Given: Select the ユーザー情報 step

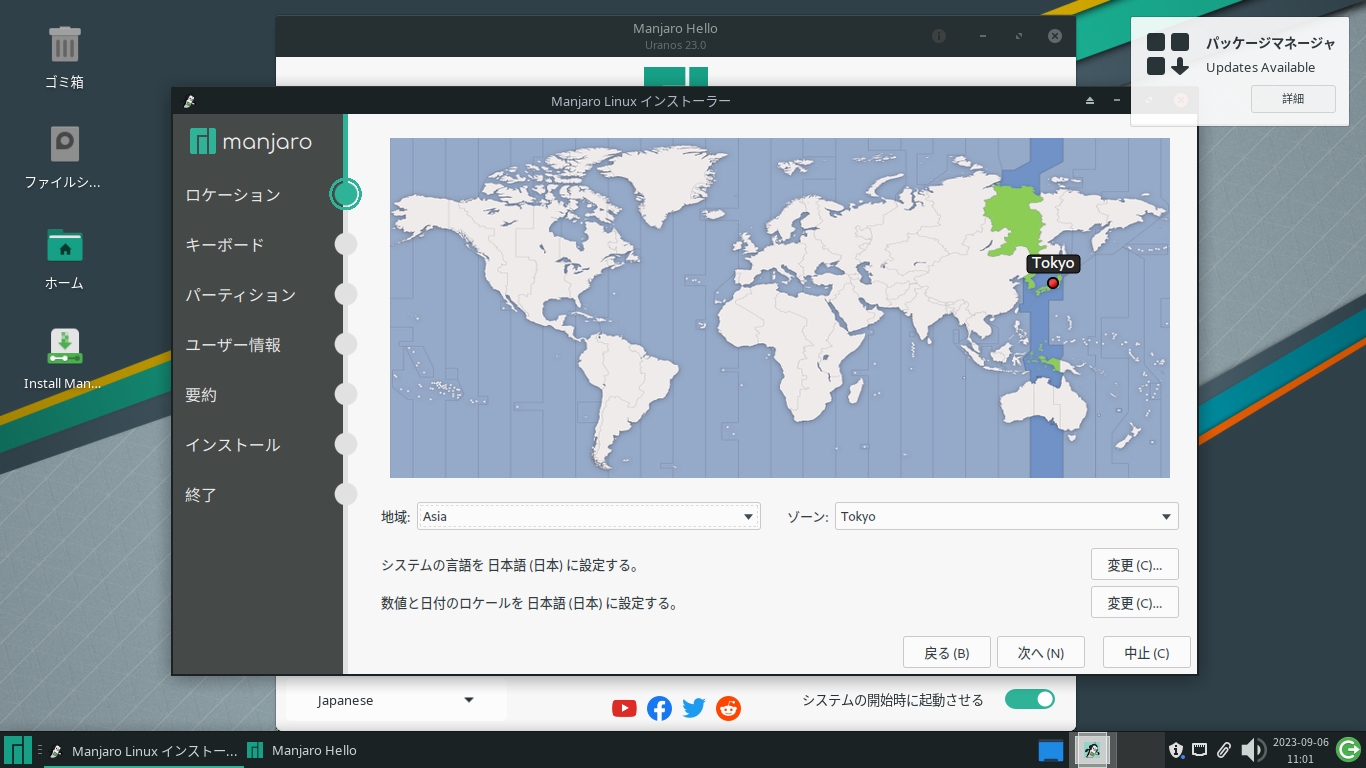Looking at the screenshot, I should point(233,345).
